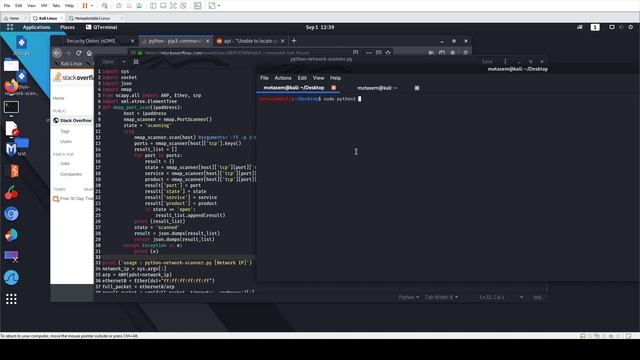
Task: Open the terminal File menu
Action: tap(264, 78)
